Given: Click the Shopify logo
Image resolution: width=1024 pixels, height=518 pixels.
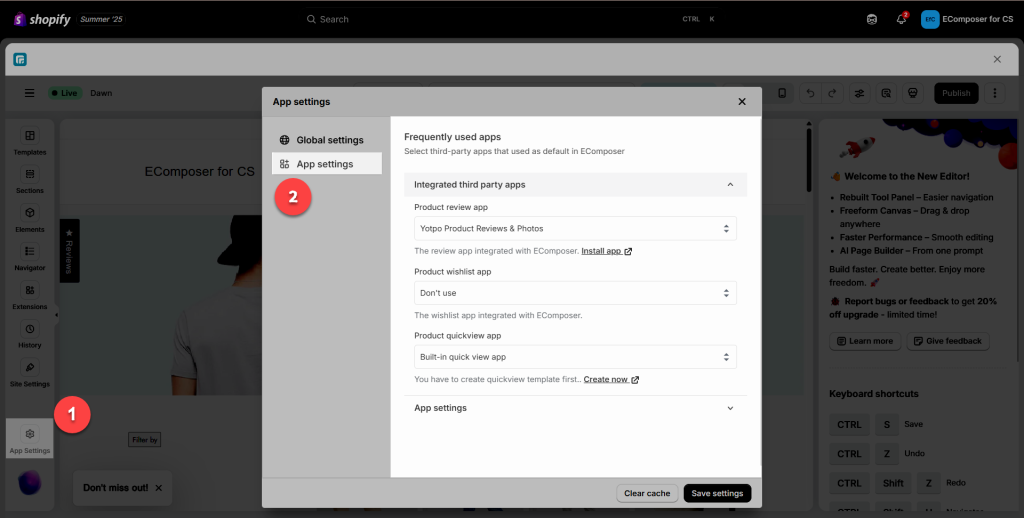Looking at the screenshot, I should (42, 20).
